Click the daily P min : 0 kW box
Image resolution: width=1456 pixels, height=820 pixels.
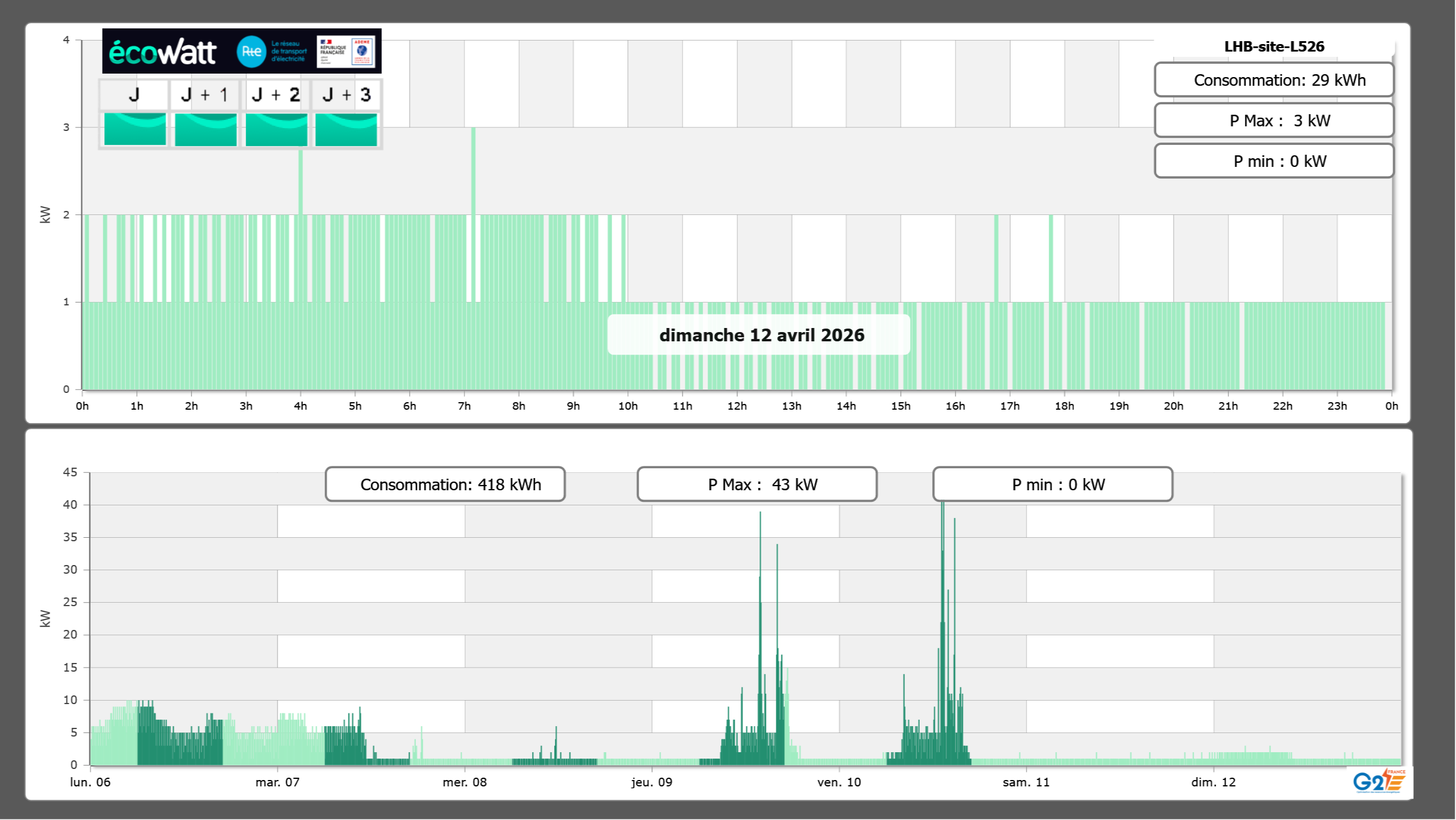click(1273, 161)
